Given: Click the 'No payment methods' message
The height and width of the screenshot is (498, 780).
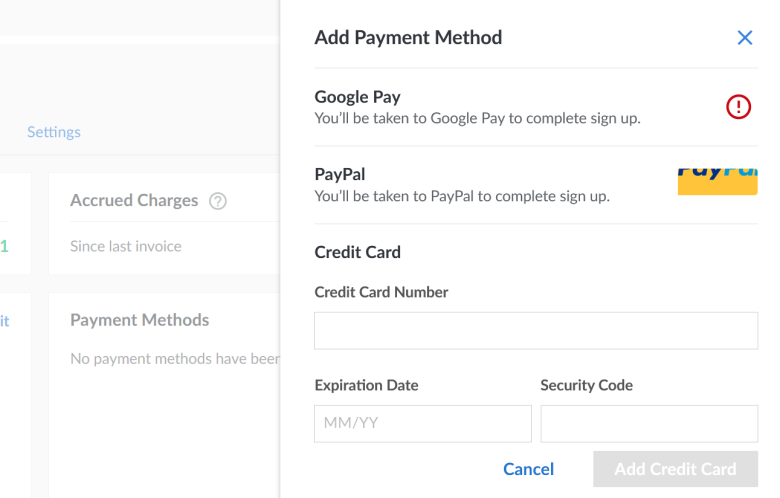Looking at the screenshot, I should click(175, 359).
